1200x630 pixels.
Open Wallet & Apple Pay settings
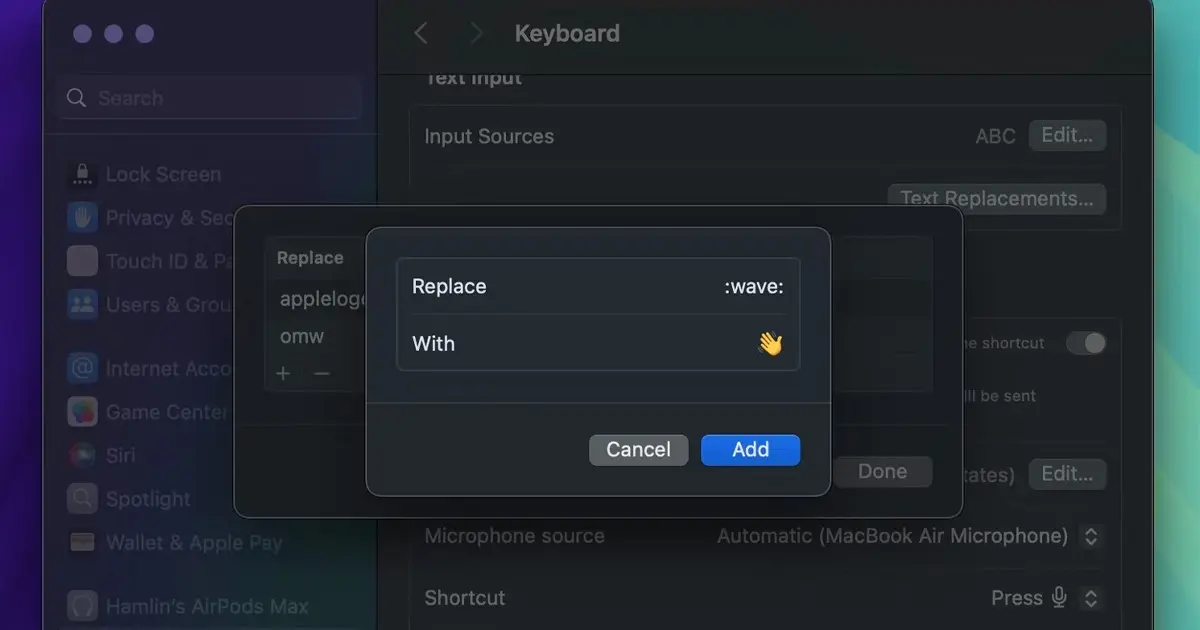click(x=175, y=542)
